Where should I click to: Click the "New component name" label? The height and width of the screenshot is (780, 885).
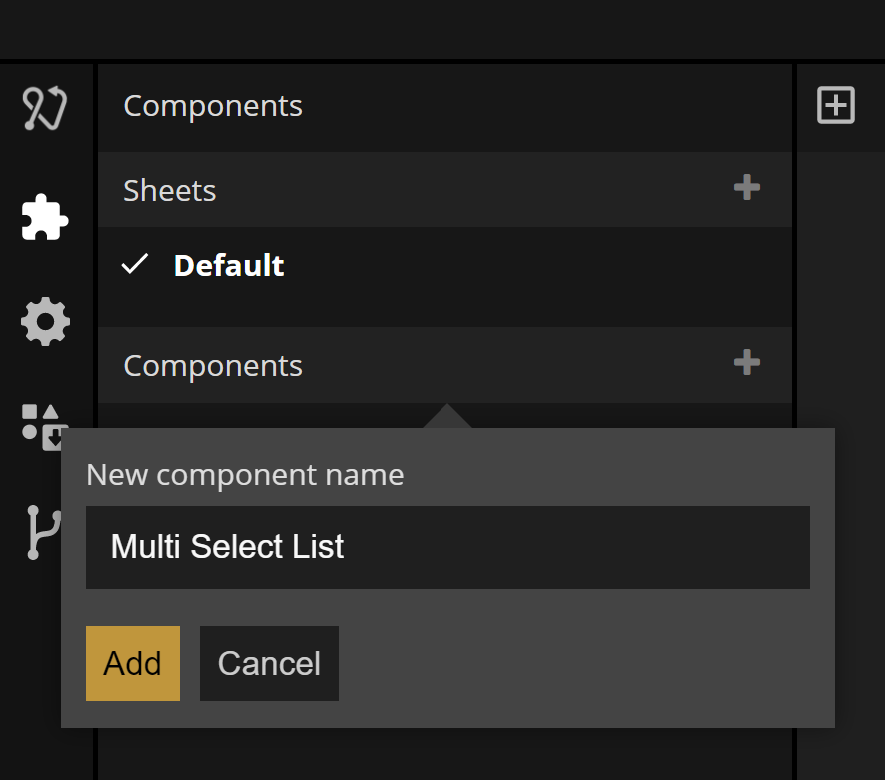(x=245, y=474)
